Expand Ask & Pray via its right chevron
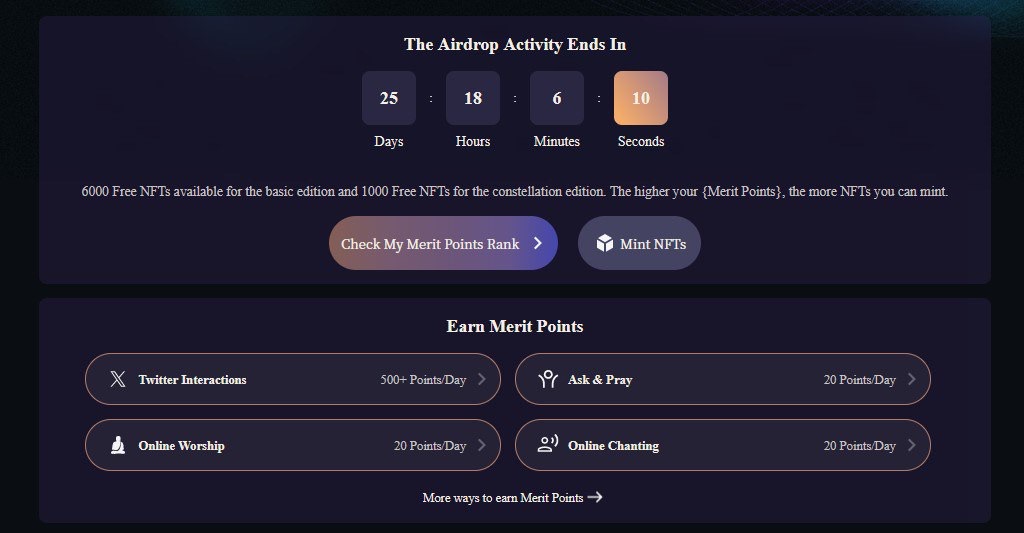The image size is (1024, 533). [x=911, y=379]
